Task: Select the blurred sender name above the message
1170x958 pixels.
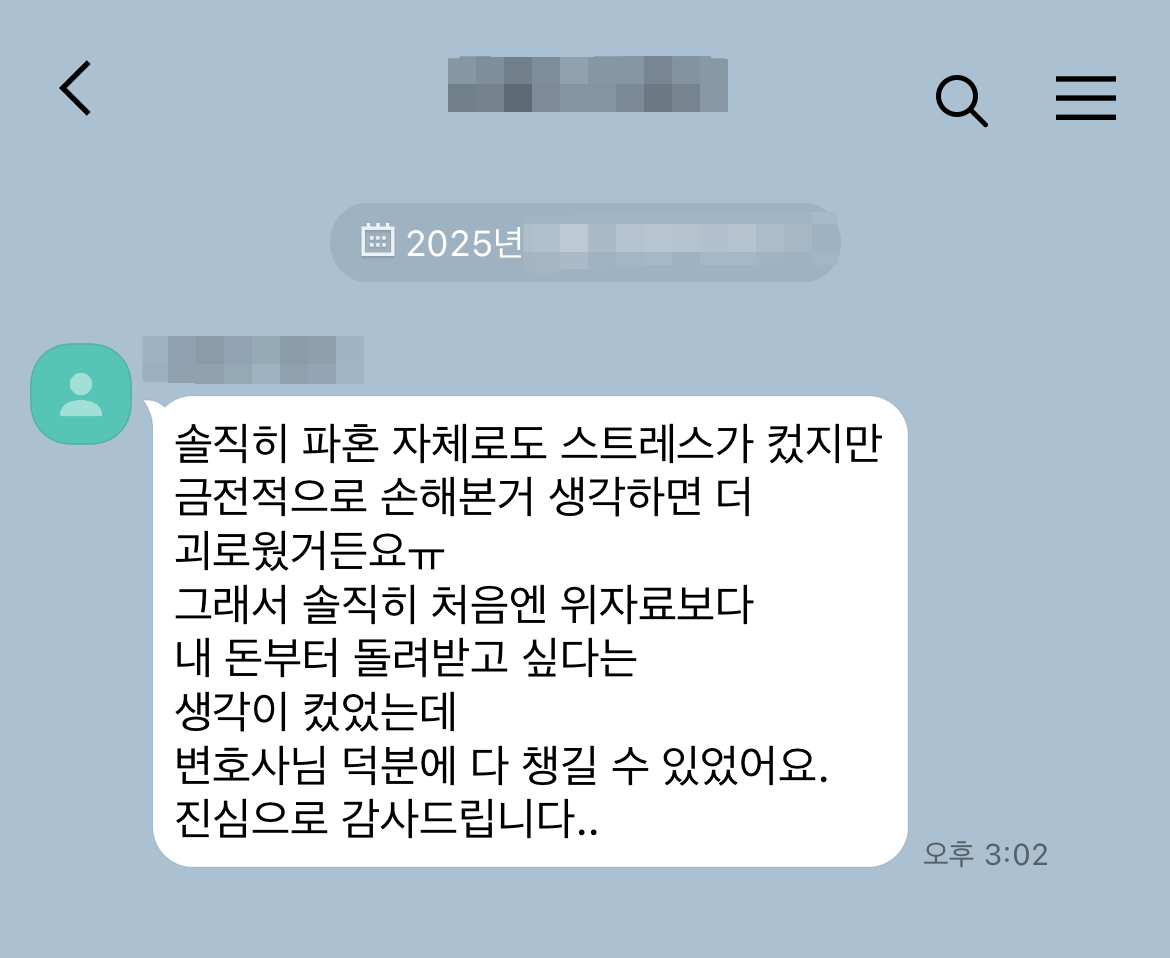Action: (253, 360)
